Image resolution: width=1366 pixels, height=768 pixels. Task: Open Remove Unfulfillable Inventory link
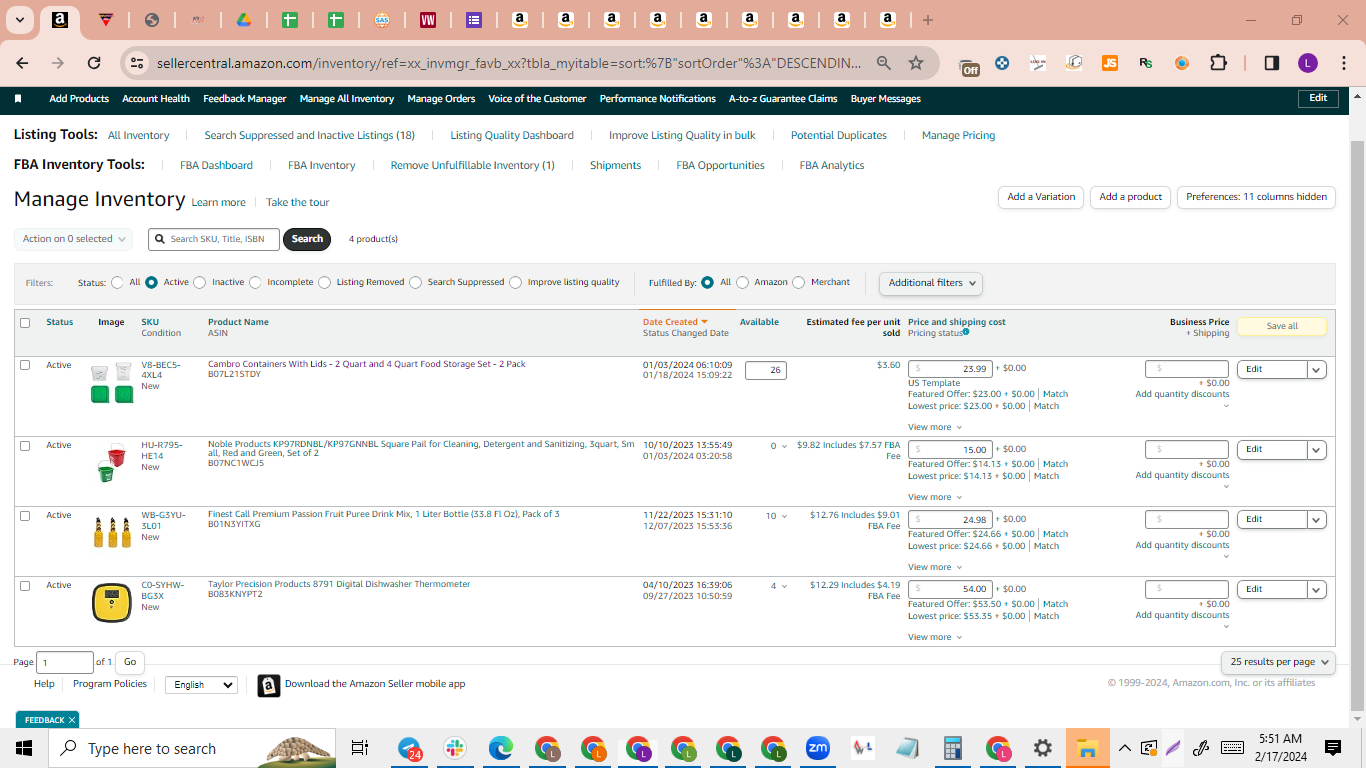click(x=472, y=165)
